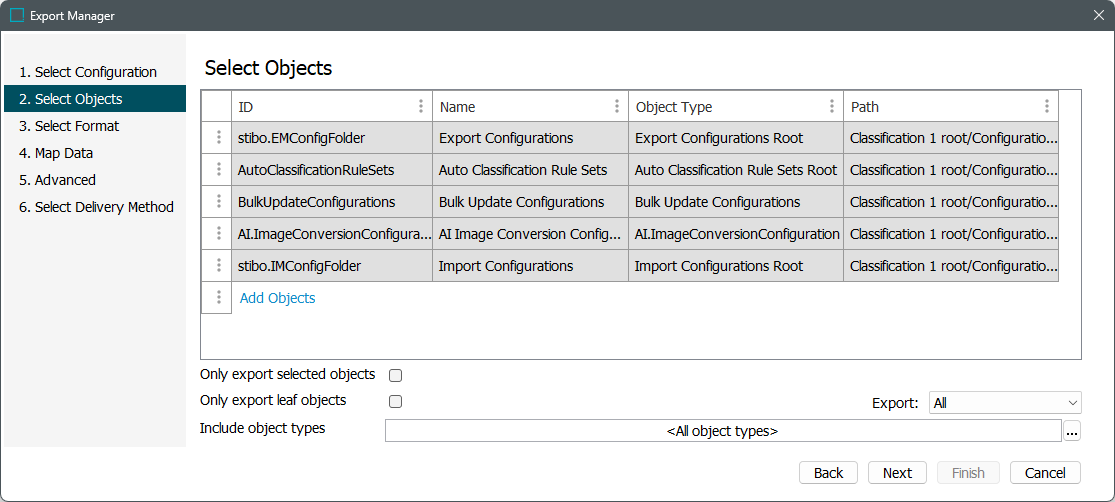The height and width of the screenshot is (502, 1115).
Task: Open object types picker ellipsis button
Action: point(1072,431)
